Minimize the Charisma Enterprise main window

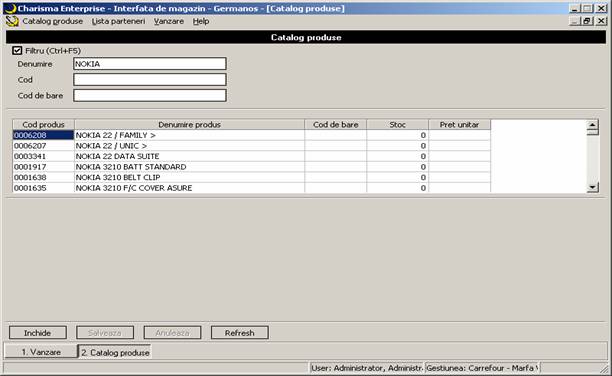click(x=574, y=8)
